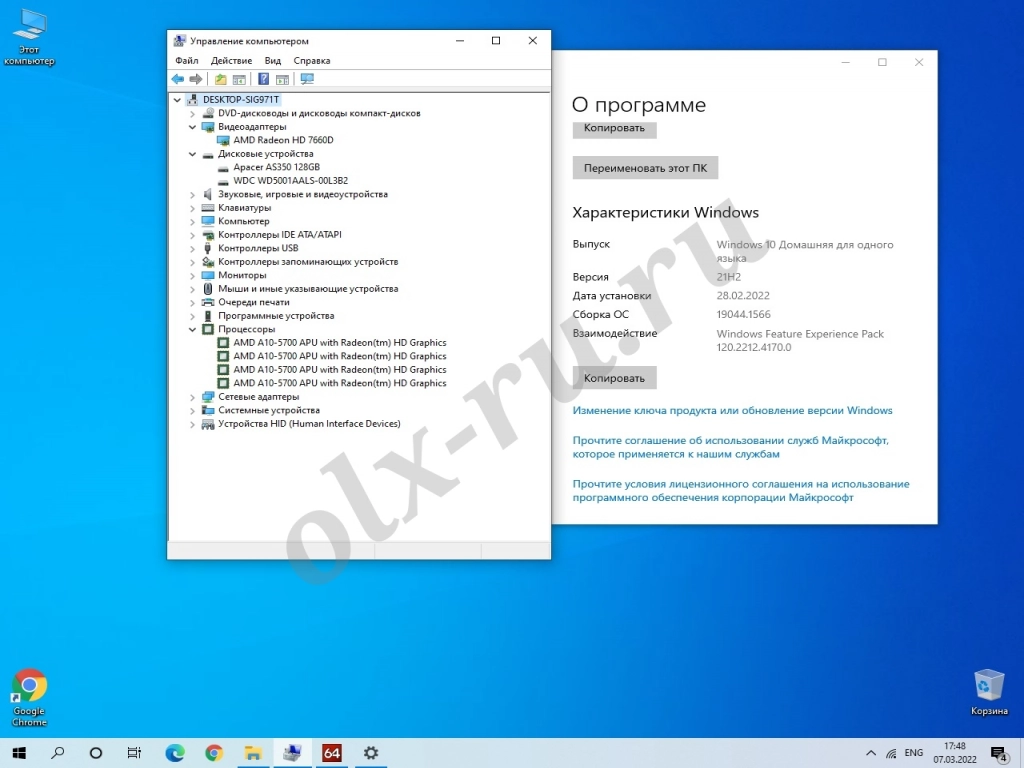This screenshot has width=1024, height=768.
Task: Open the Изменение ключа продукта link
Action: (x=730, y=410)
